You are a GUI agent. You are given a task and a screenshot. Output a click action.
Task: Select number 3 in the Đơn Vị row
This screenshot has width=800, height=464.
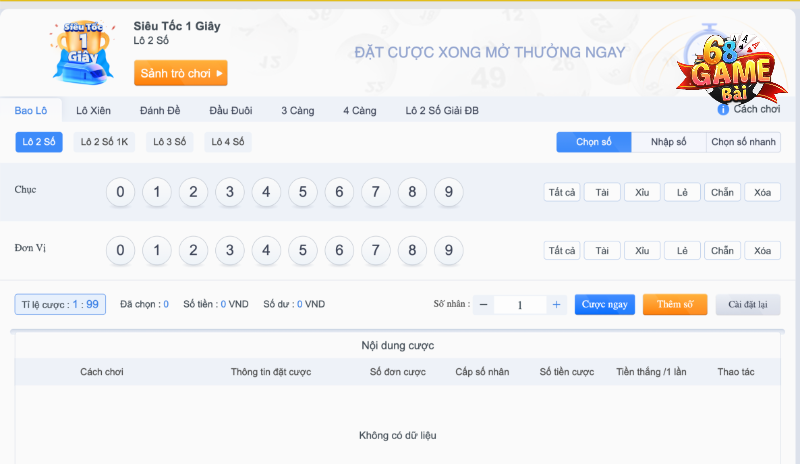click(229, 250)
